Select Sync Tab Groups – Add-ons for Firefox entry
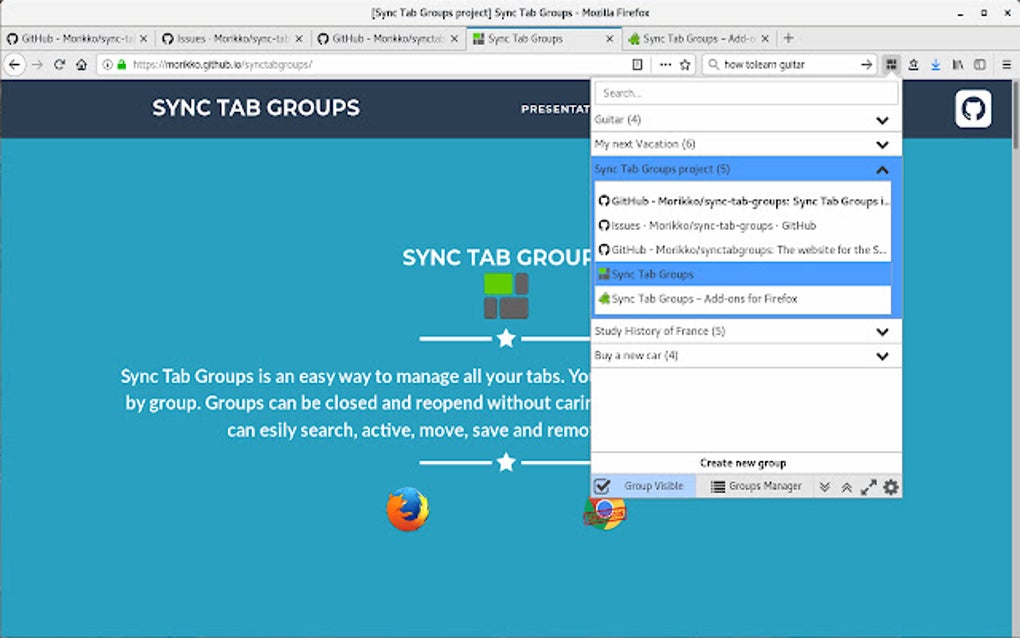 [743, 299]
